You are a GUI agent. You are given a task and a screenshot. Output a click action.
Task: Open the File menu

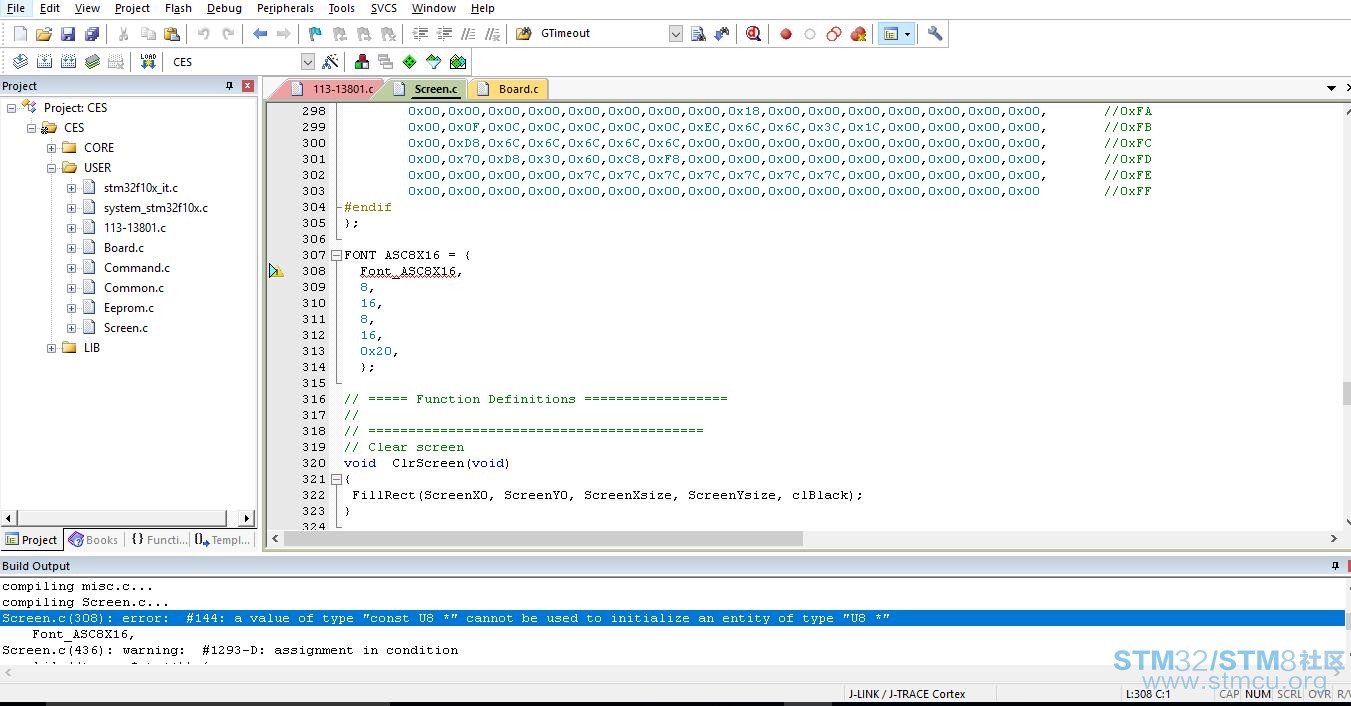click(x=16, y=8)
